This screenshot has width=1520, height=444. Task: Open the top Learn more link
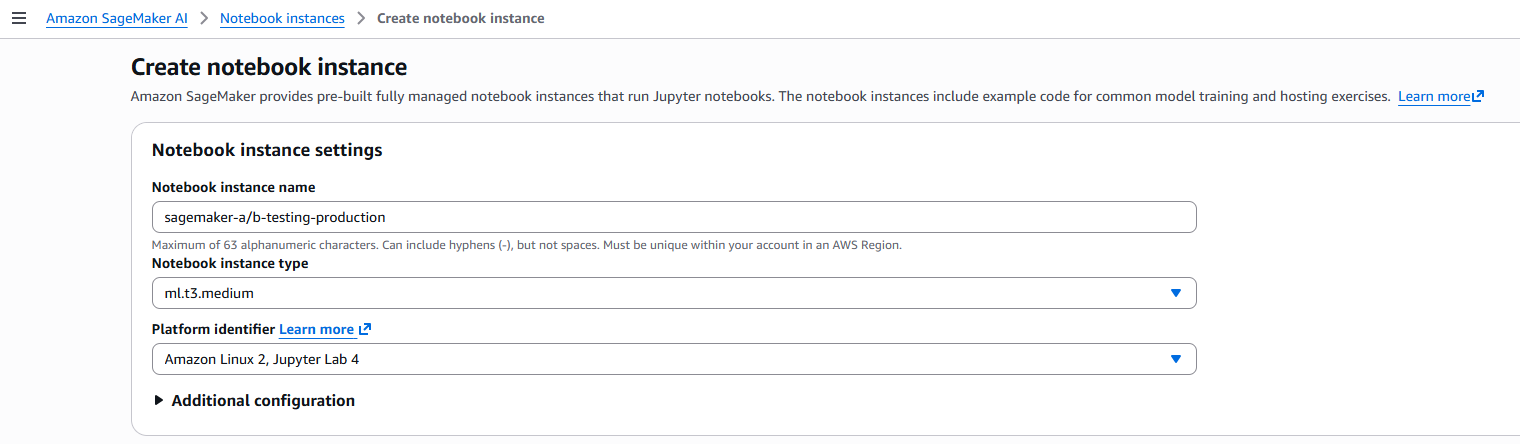[x=1433, y=97]
